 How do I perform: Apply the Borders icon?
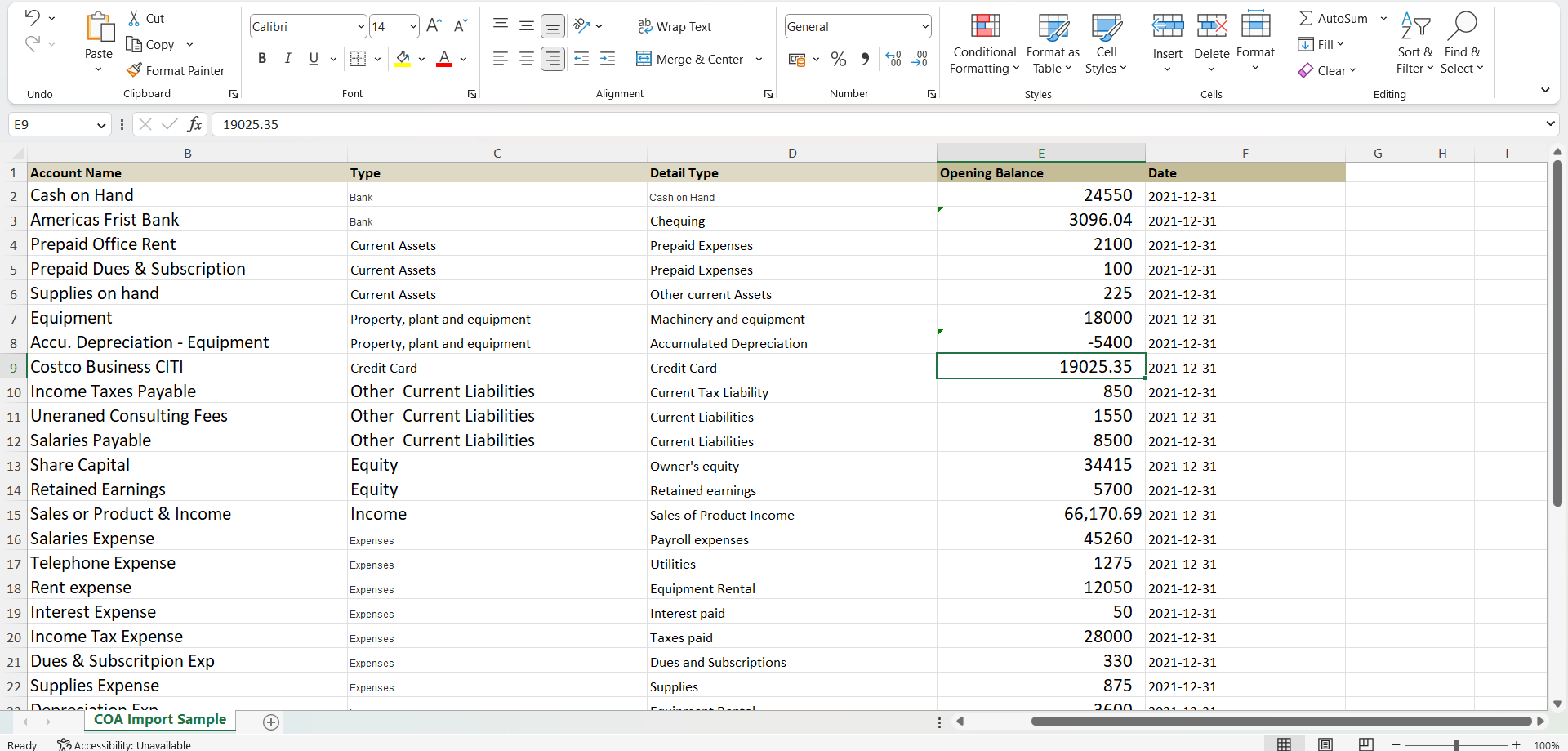[x=358, y=58]
